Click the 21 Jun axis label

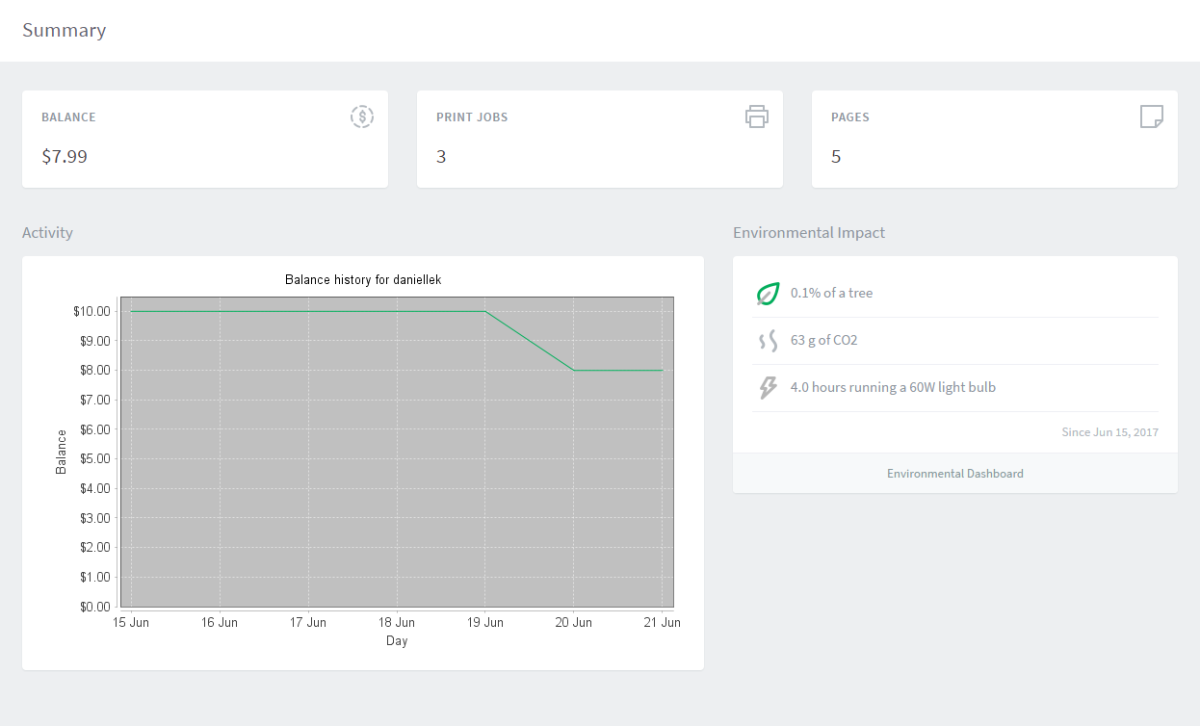tap(663, 621)
